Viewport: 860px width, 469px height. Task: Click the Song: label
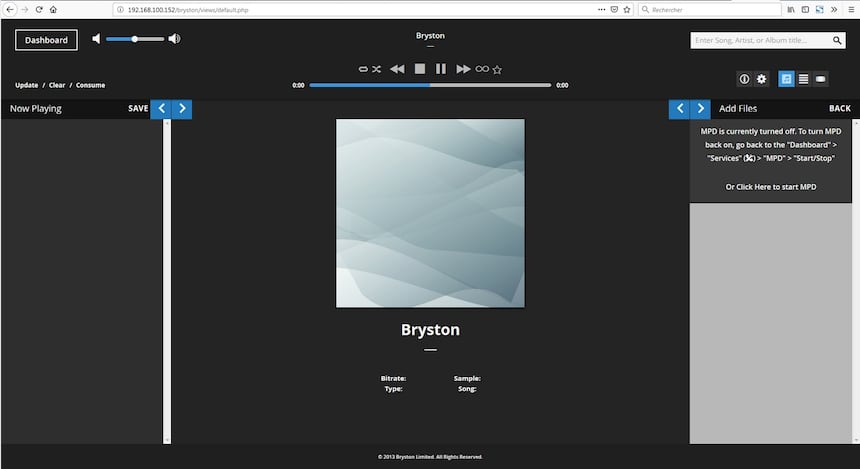point(467,389)
